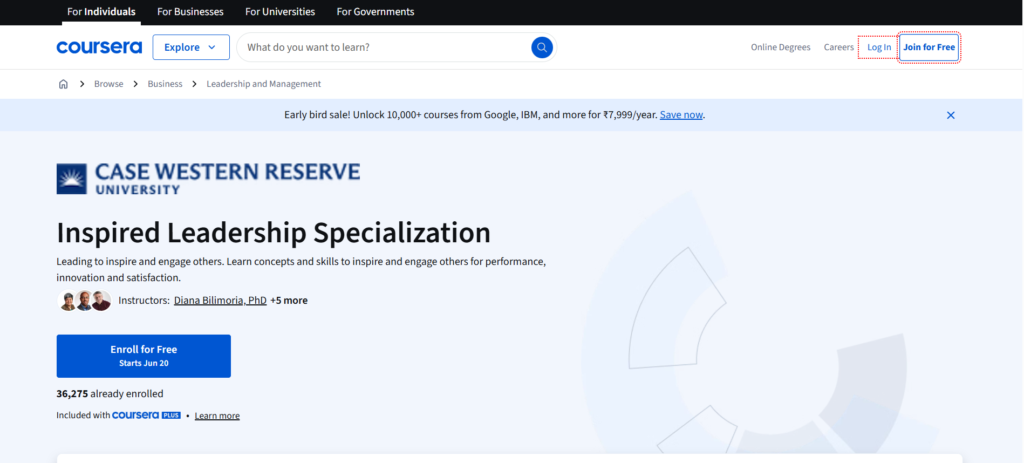Click the Learn more link
Viewport: 1024px width, 463px height.
(x=217, y=416)
